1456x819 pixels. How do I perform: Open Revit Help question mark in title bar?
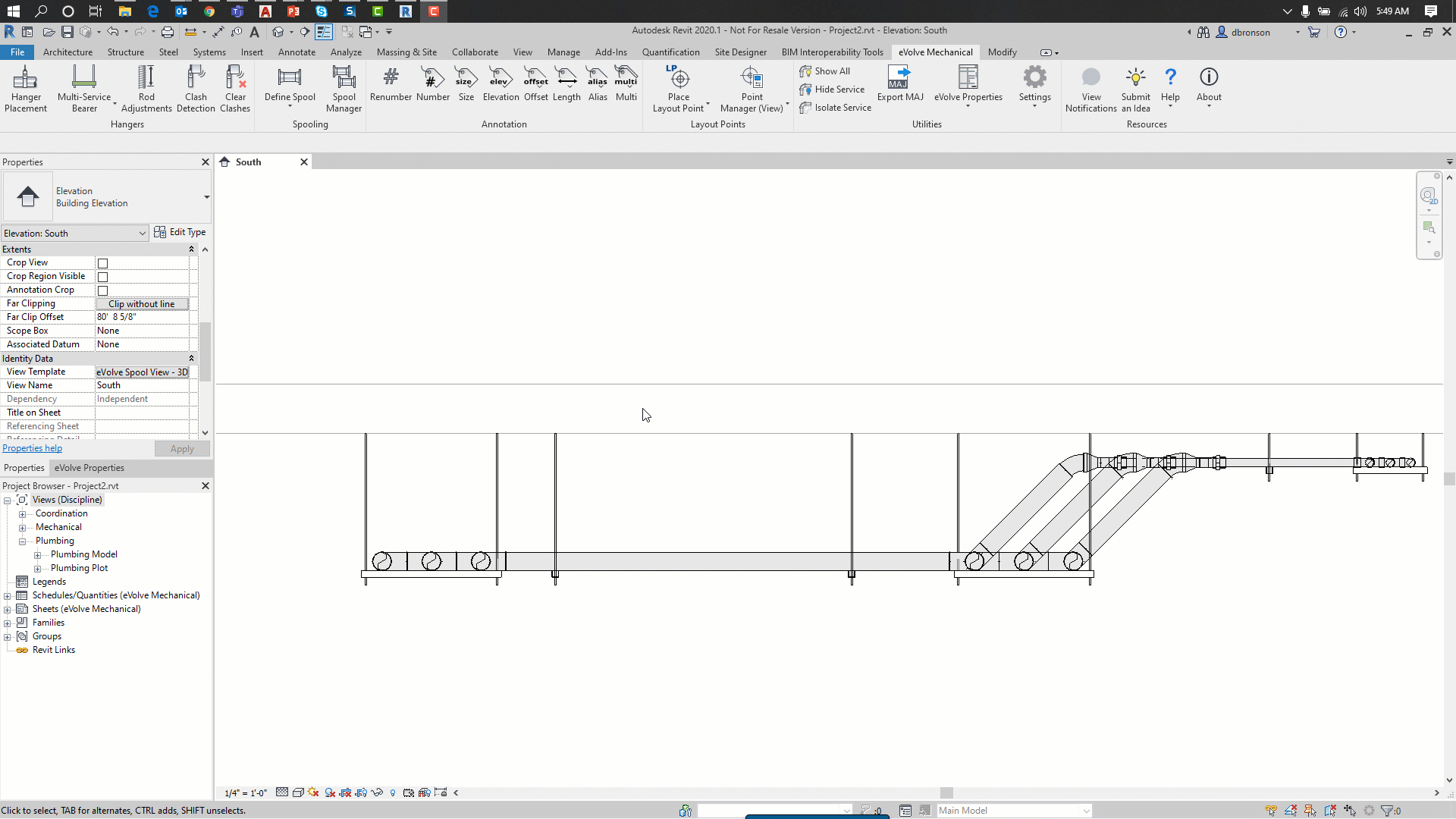(1341, 32)
